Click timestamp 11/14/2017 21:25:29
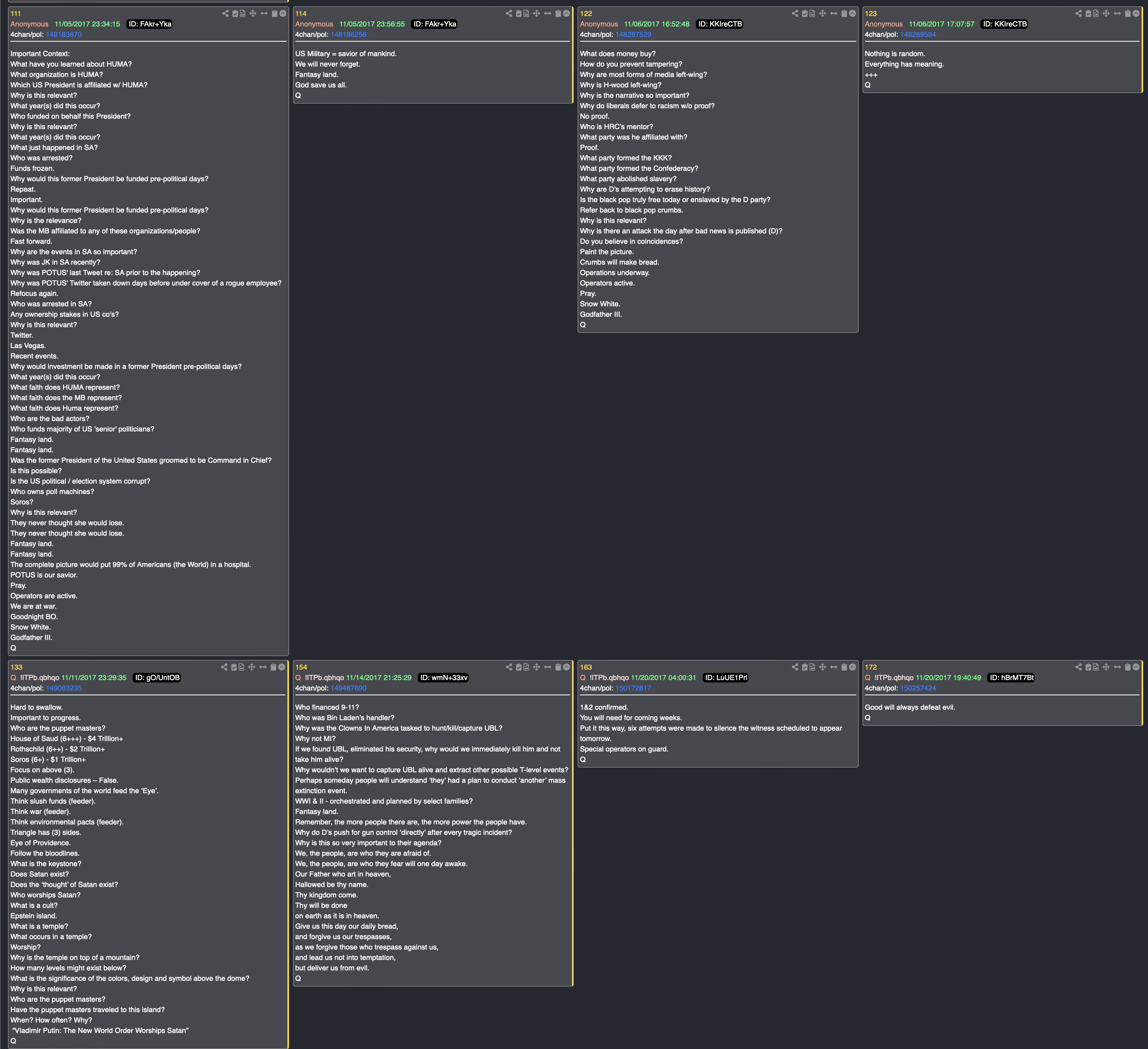 [379, 678]
